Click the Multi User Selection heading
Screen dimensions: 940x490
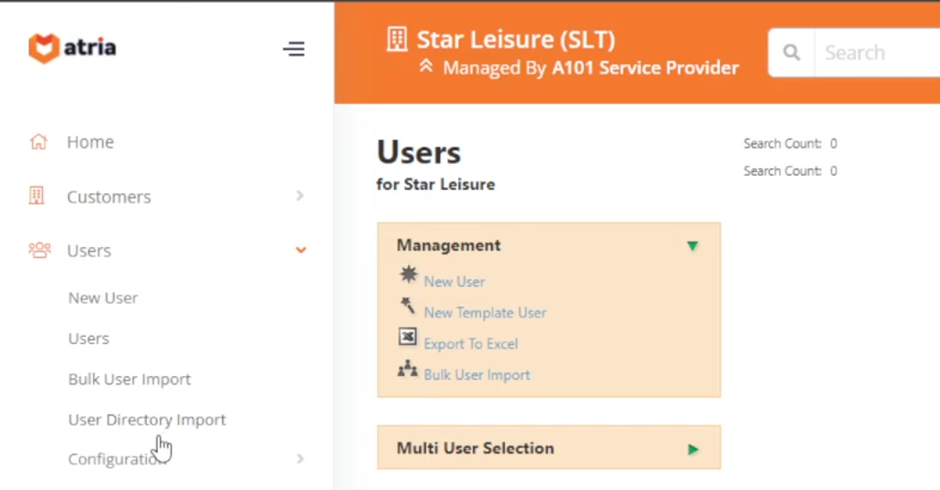tap(475, 448)
